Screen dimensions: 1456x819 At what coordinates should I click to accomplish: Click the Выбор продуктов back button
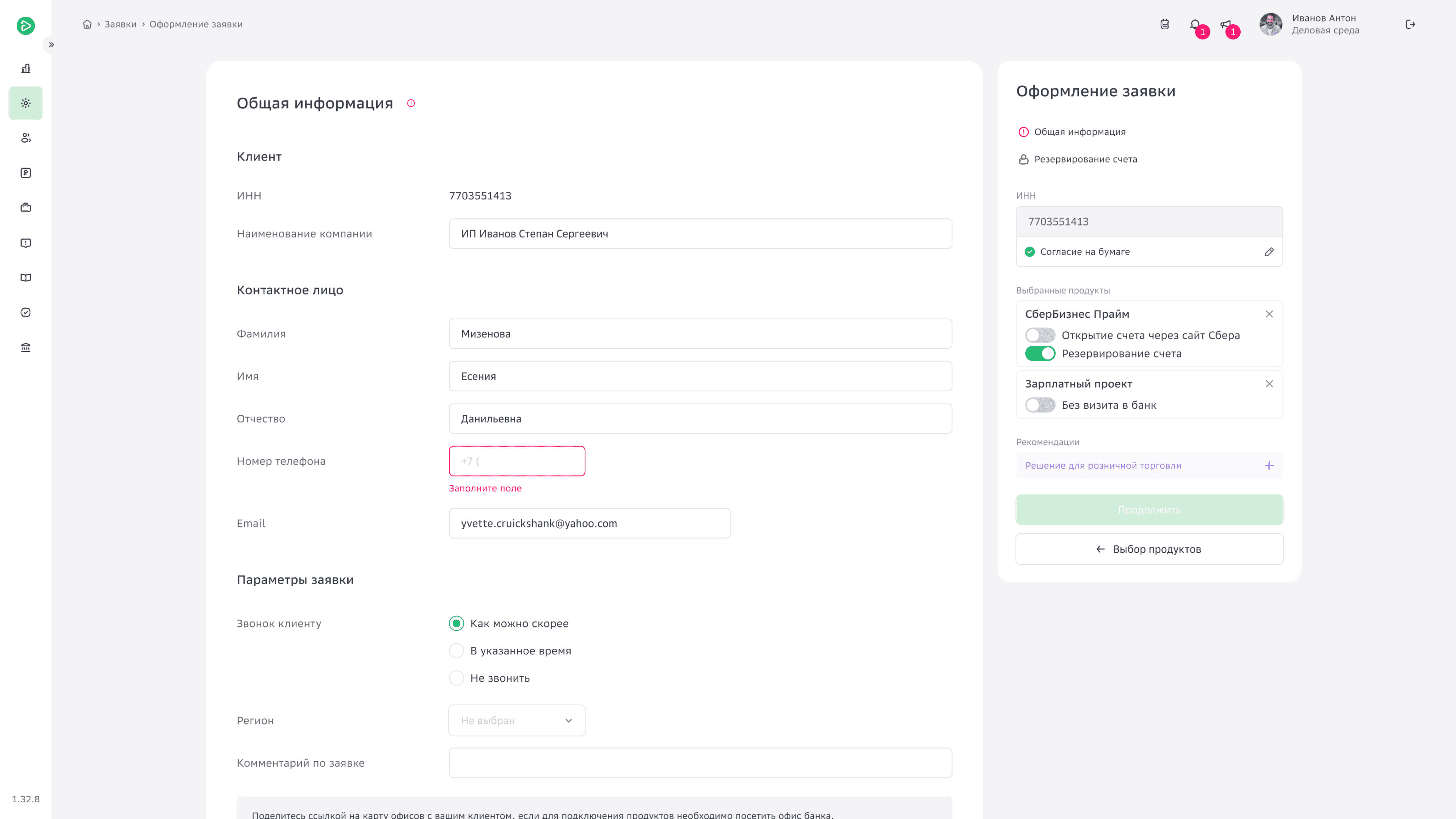click(x=1149, y=549)
